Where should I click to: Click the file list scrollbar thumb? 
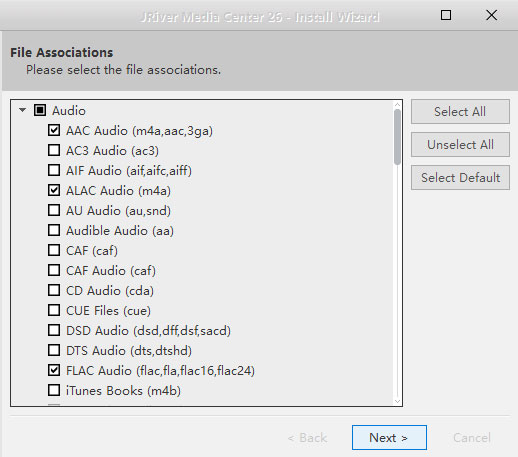397,137
